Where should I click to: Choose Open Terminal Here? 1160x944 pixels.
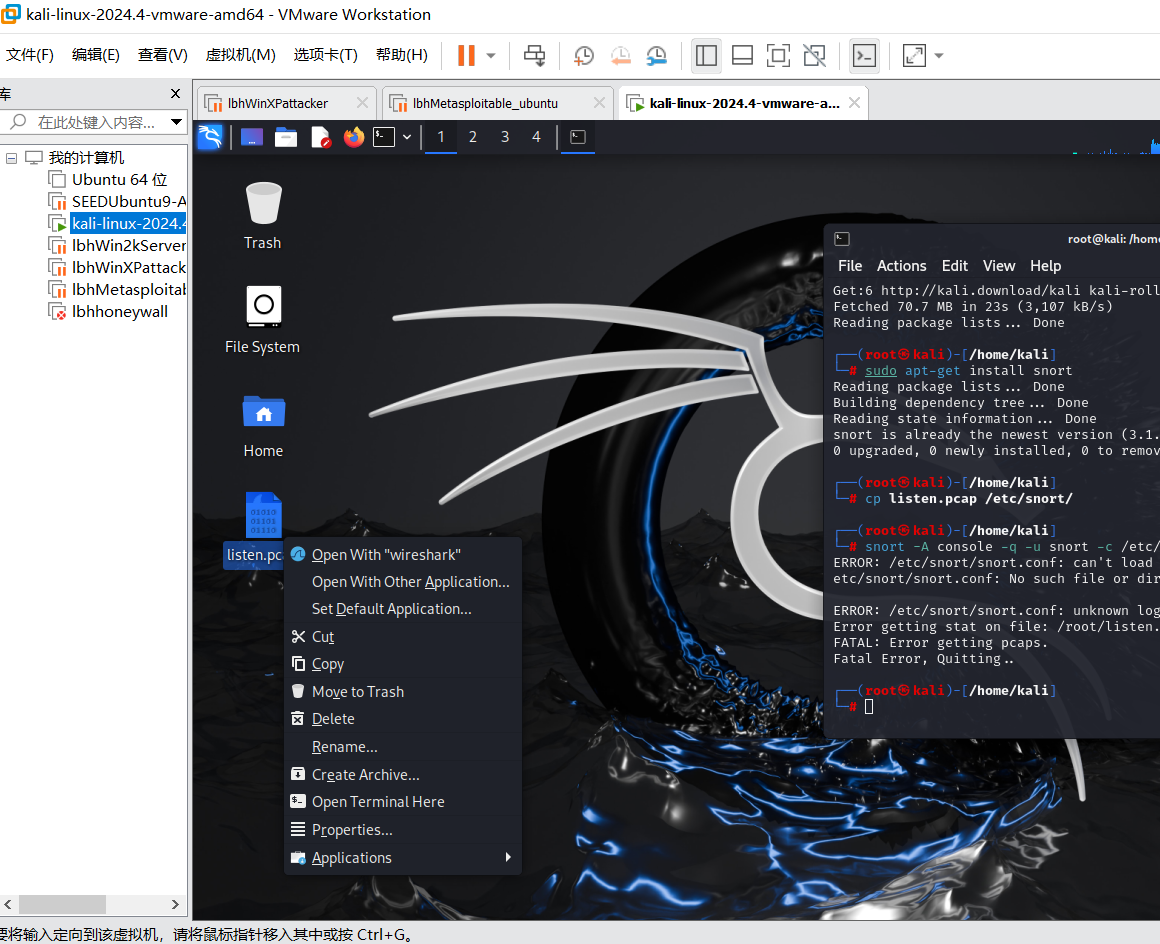point(403,802)
